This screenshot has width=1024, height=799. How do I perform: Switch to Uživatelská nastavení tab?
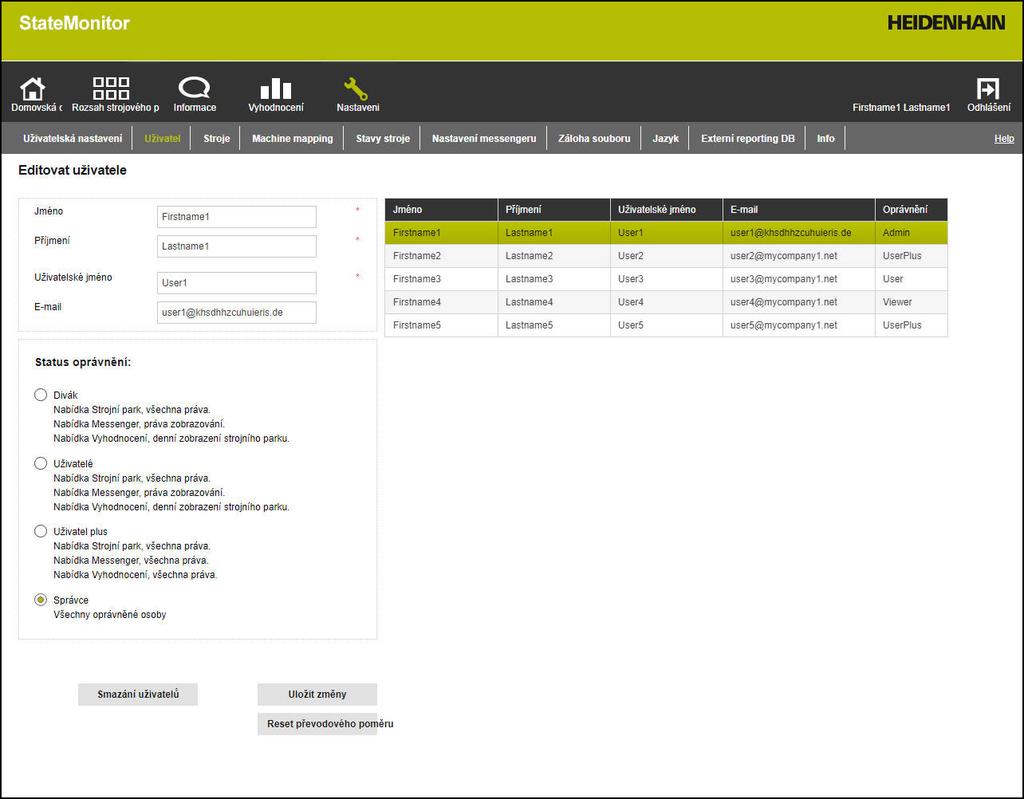click(72, 139)
